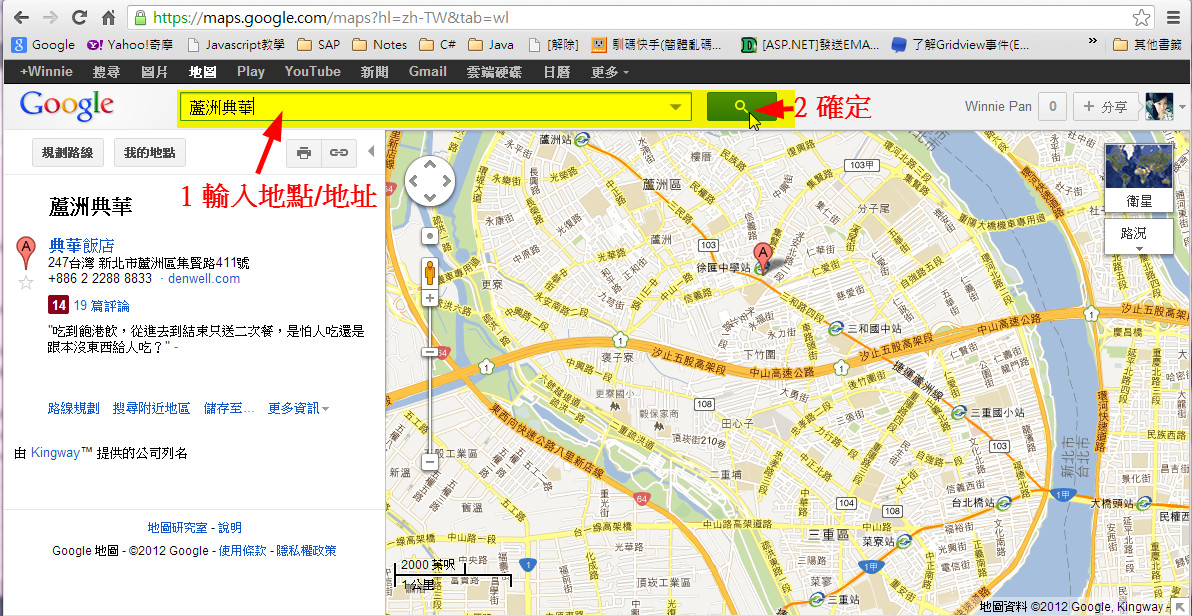Open the Java bookmark folder
Viewport: 1192px width, 616px height.
tap(491, 45)
